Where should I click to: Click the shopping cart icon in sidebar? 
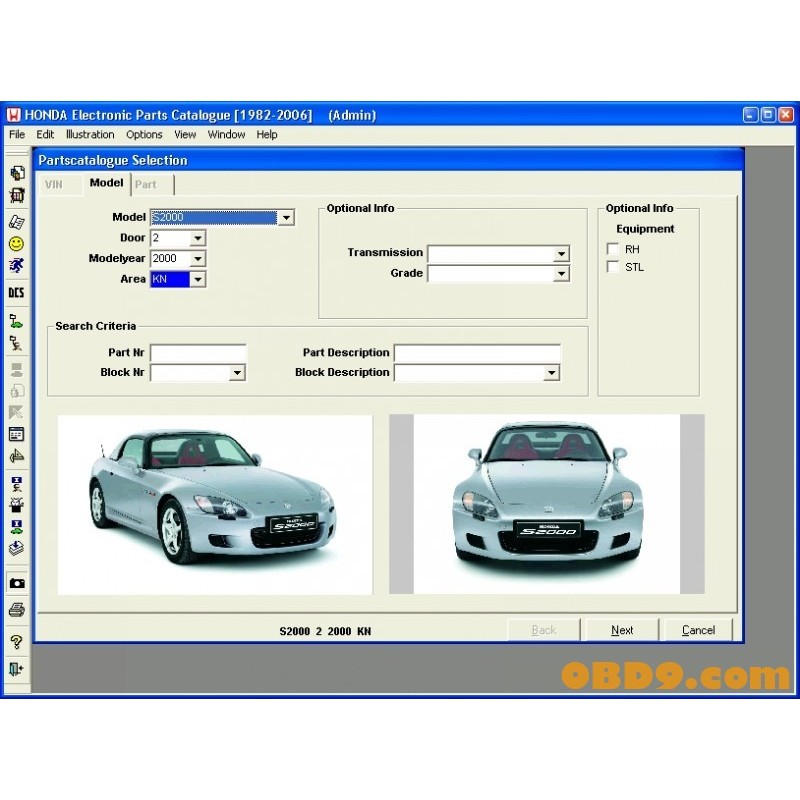(16, 195)
